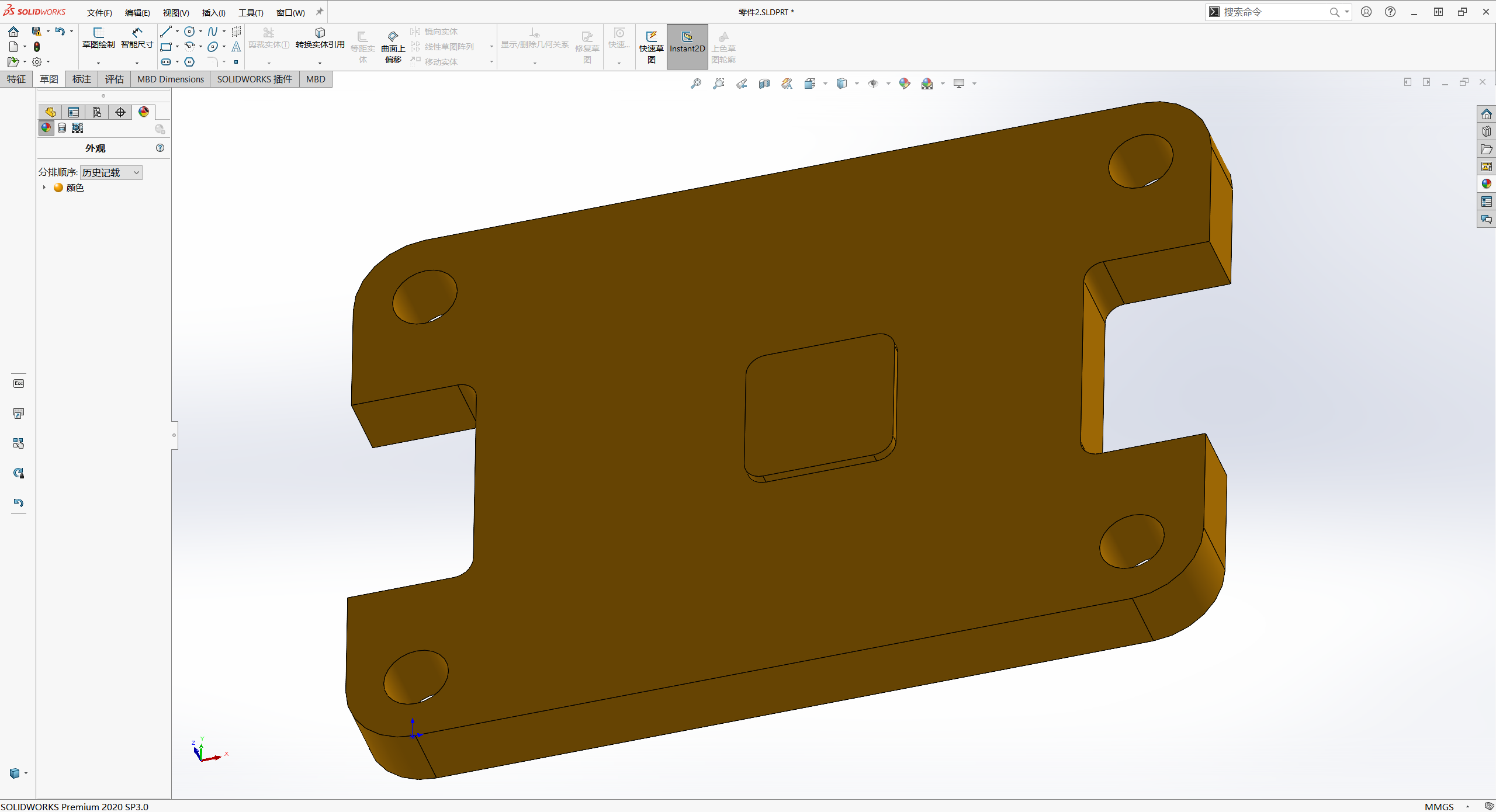
Task: Switch to the SOLIDWORKS 插件 tab
Action: (255, 79)
